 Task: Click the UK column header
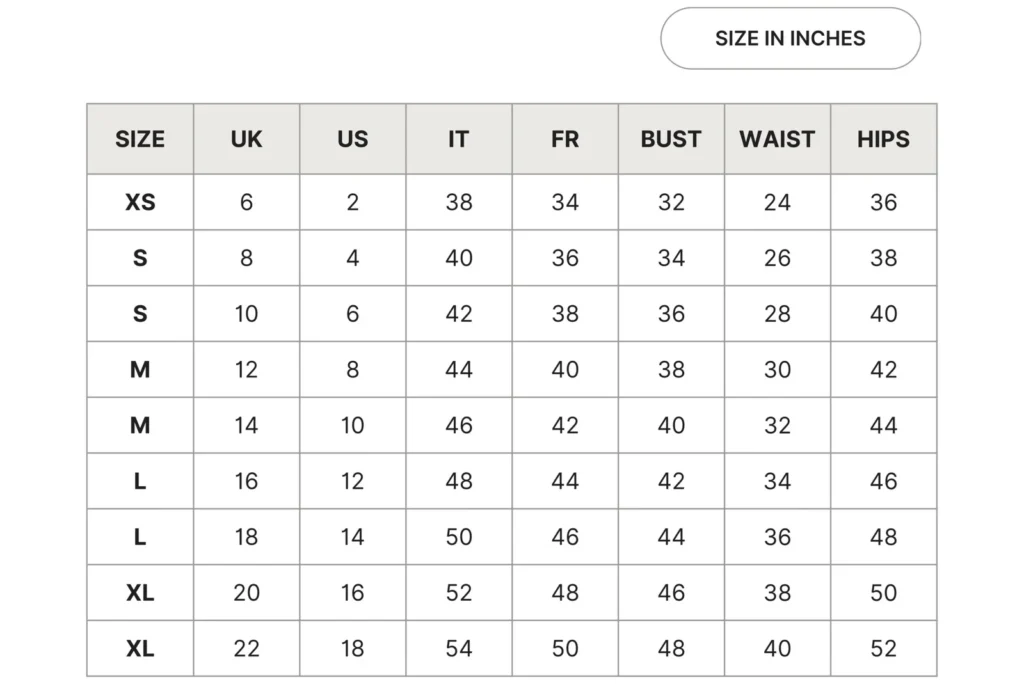coord(246,139)
